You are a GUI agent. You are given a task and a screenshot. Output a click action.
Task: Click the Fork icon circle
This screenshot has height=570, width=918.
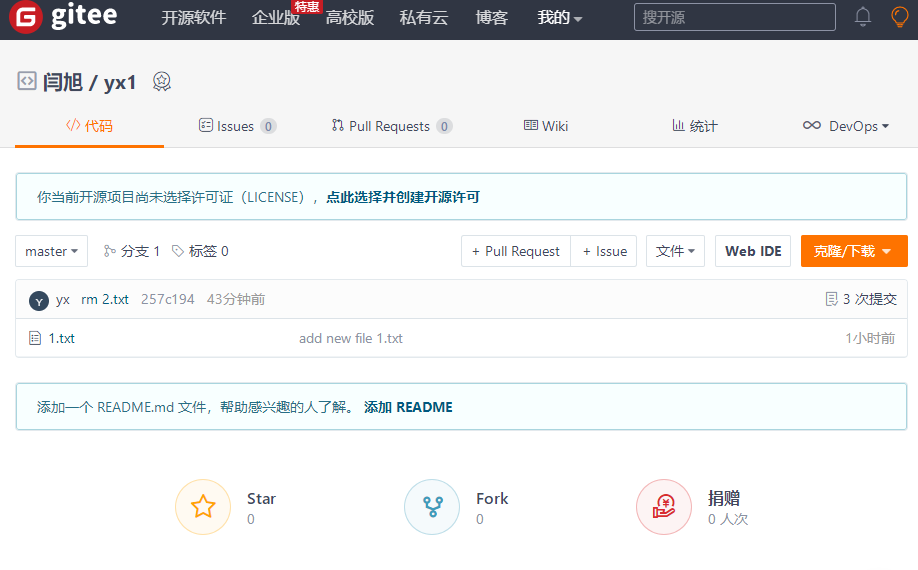tap(432, 507)
